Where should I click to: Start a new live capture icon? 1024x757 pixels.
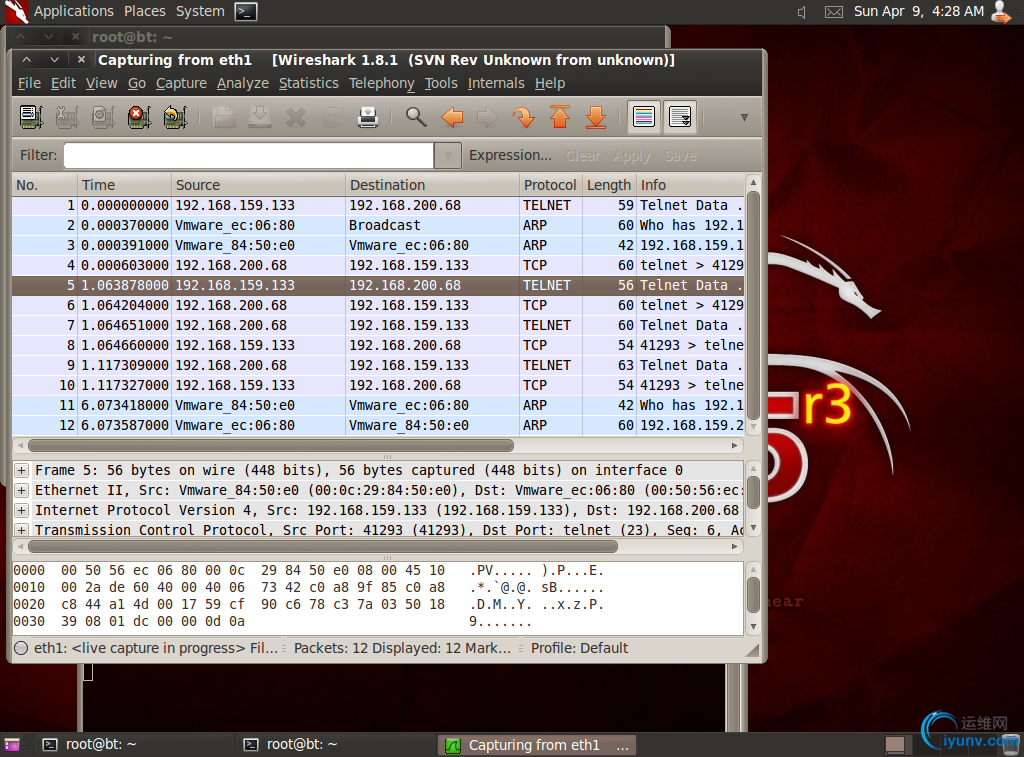tap(103, 118)
